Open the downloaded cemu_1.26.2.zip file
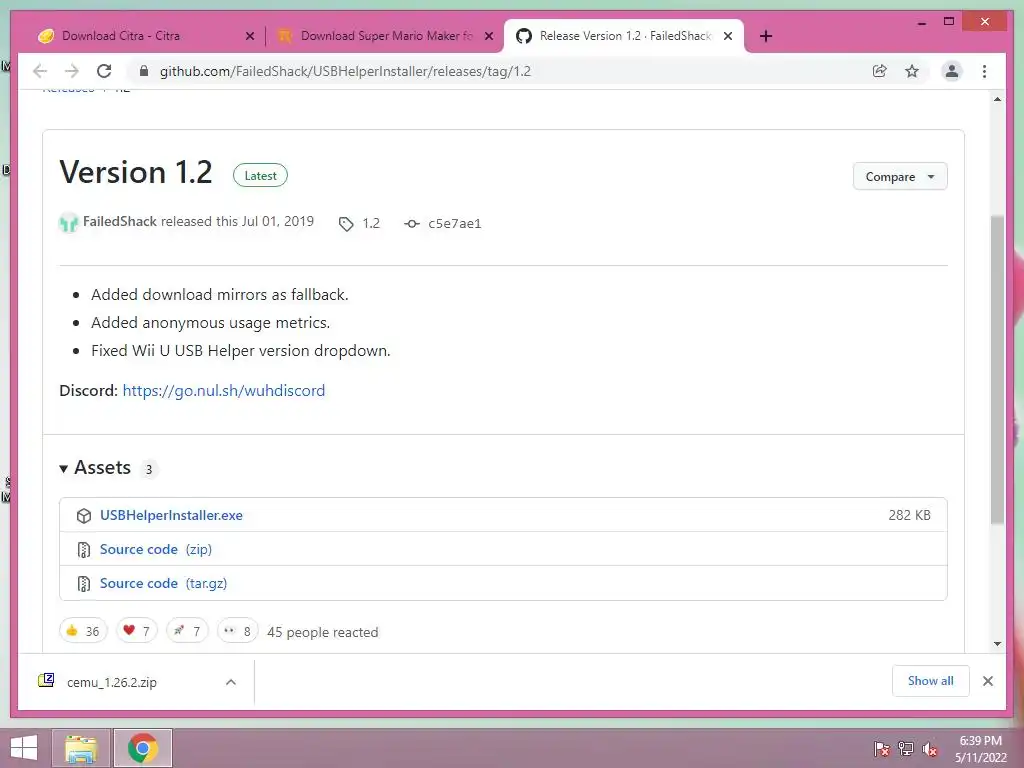This screenshot has height=768, width=1024. coord(112,682)
